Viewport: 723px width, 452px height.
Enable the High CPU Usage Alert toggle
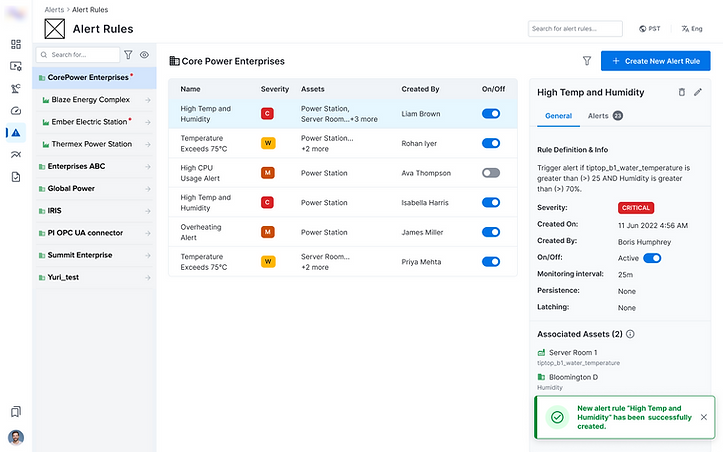click(490, 173)
